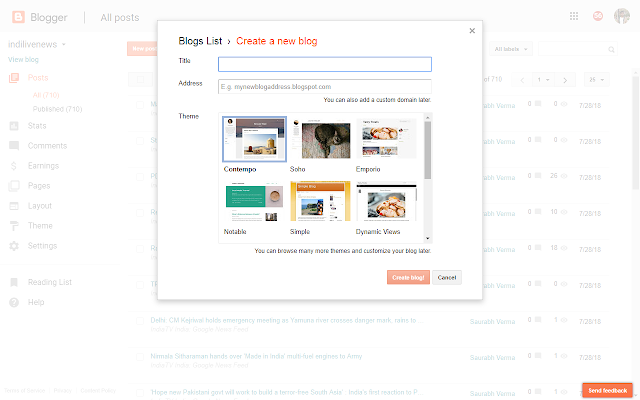Click the views eye icon for Delhi post
640x400 pixels.
pos(564,320)
